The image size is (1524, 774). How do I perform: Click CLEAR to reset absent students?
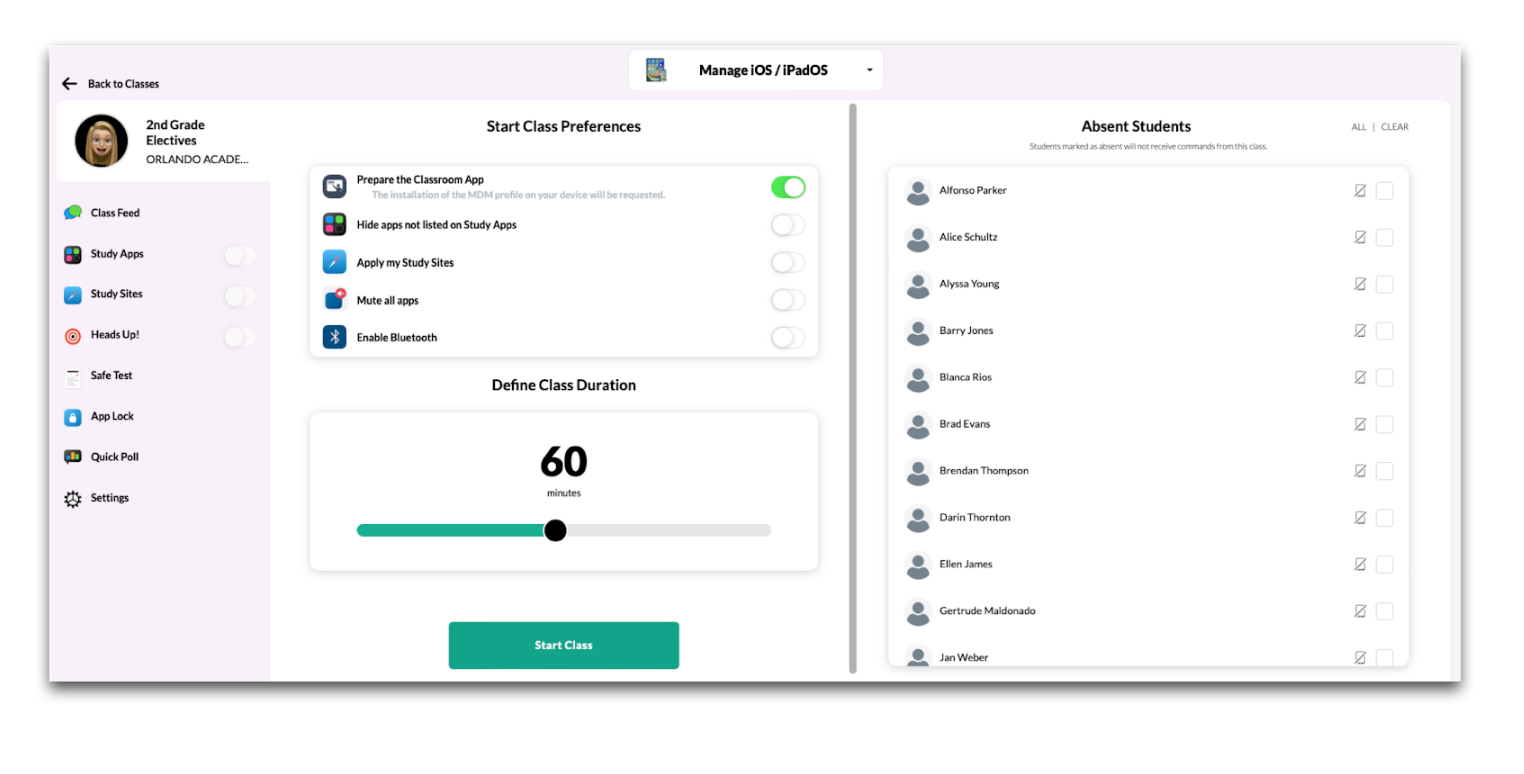coord(1394,127)
